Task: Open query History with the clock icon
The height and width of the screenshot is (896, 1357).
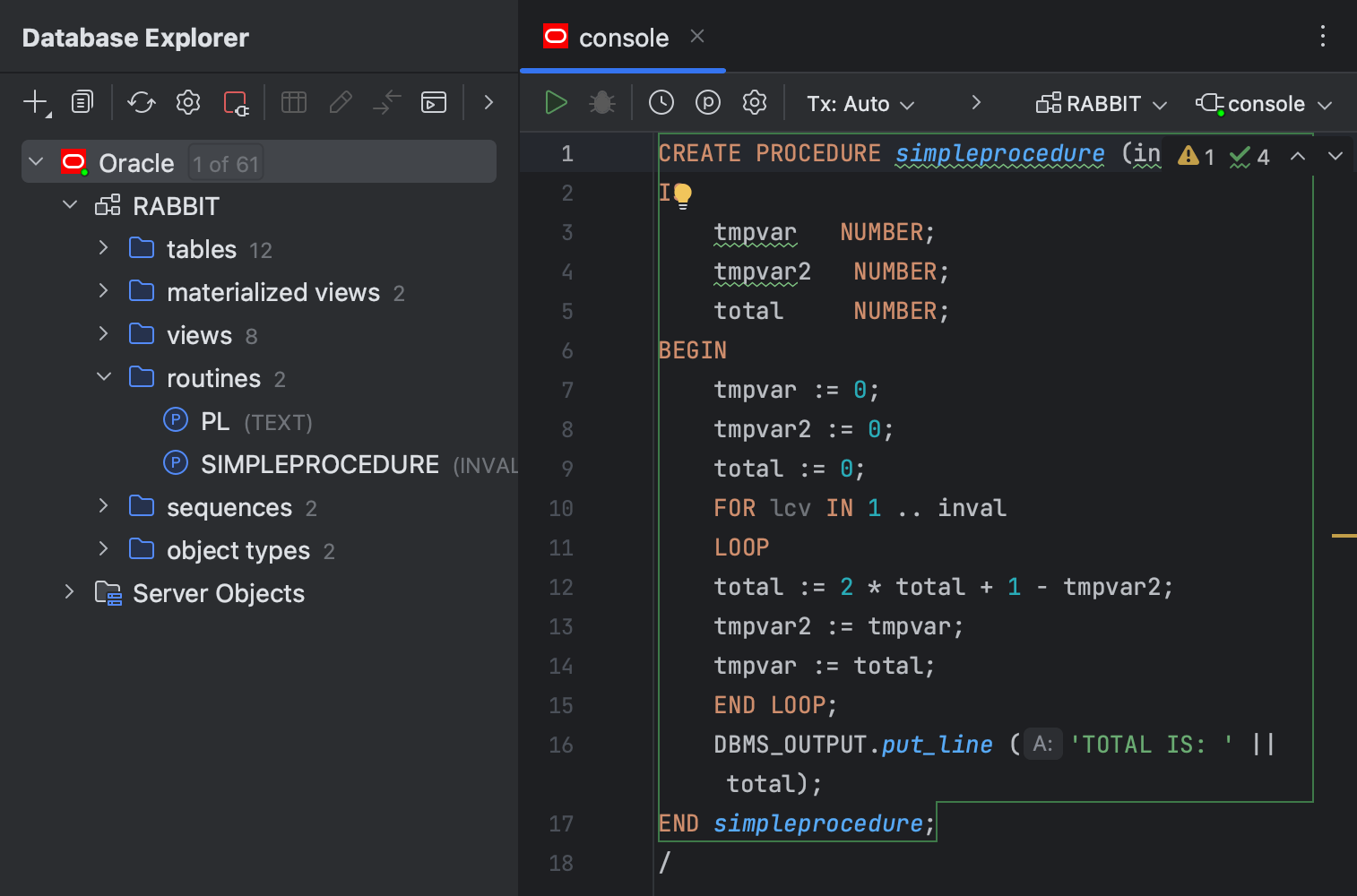Action: 661,102
